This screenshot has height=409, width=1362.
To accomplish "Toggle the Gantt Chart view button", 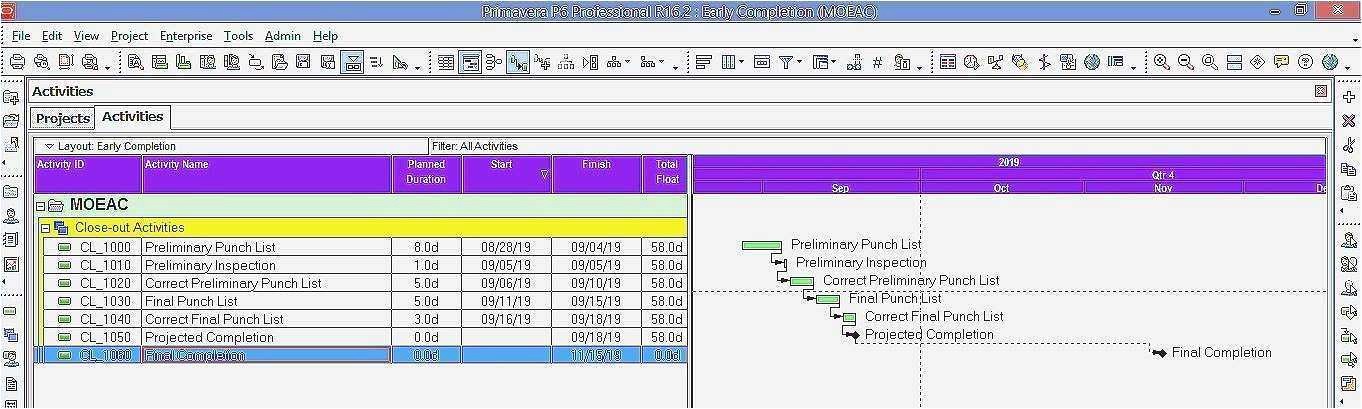I will (x=470, y=62).
